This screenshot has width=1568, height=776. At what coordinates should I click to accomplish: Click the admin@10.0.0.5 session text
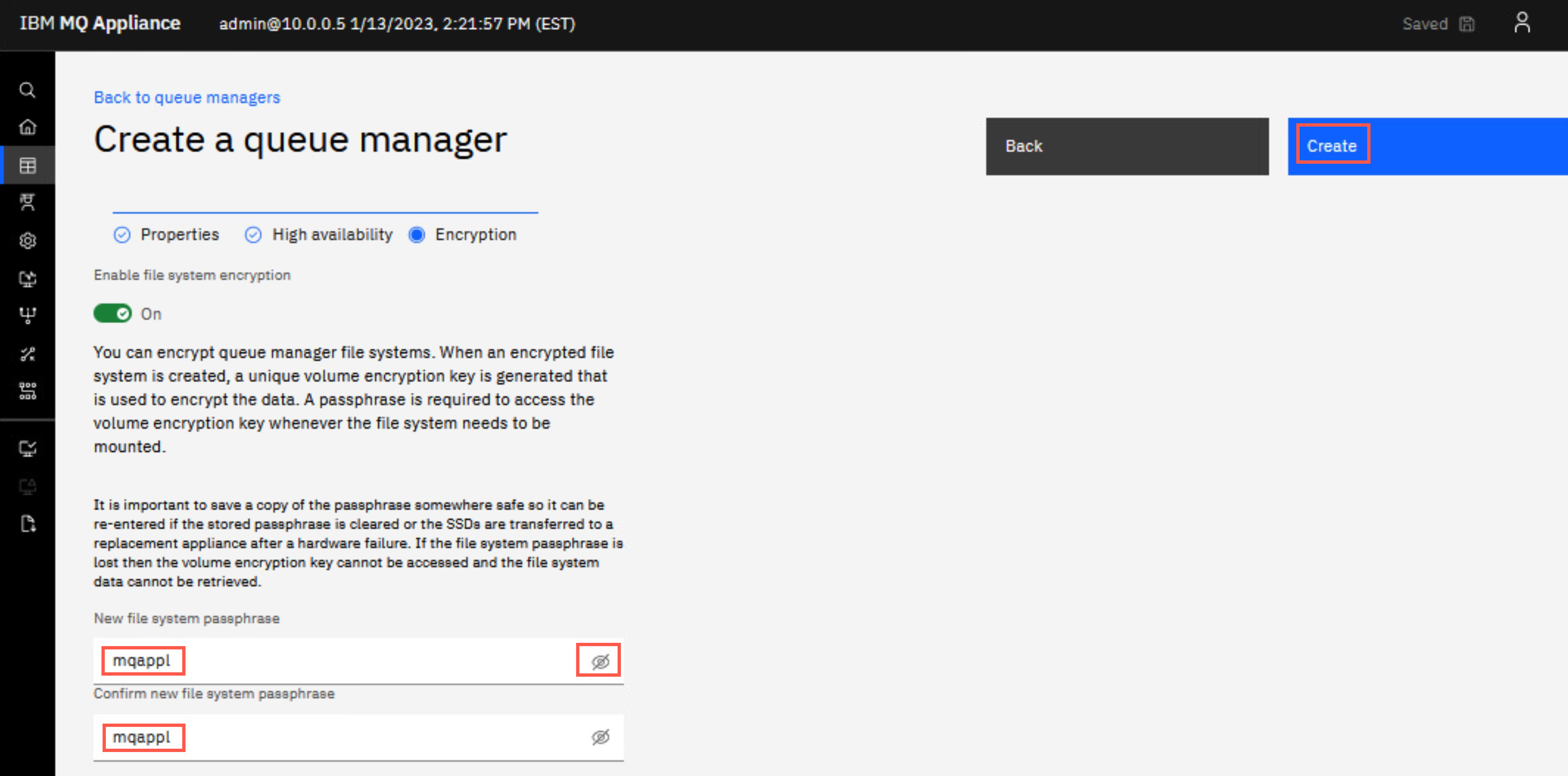pos(397,23)
